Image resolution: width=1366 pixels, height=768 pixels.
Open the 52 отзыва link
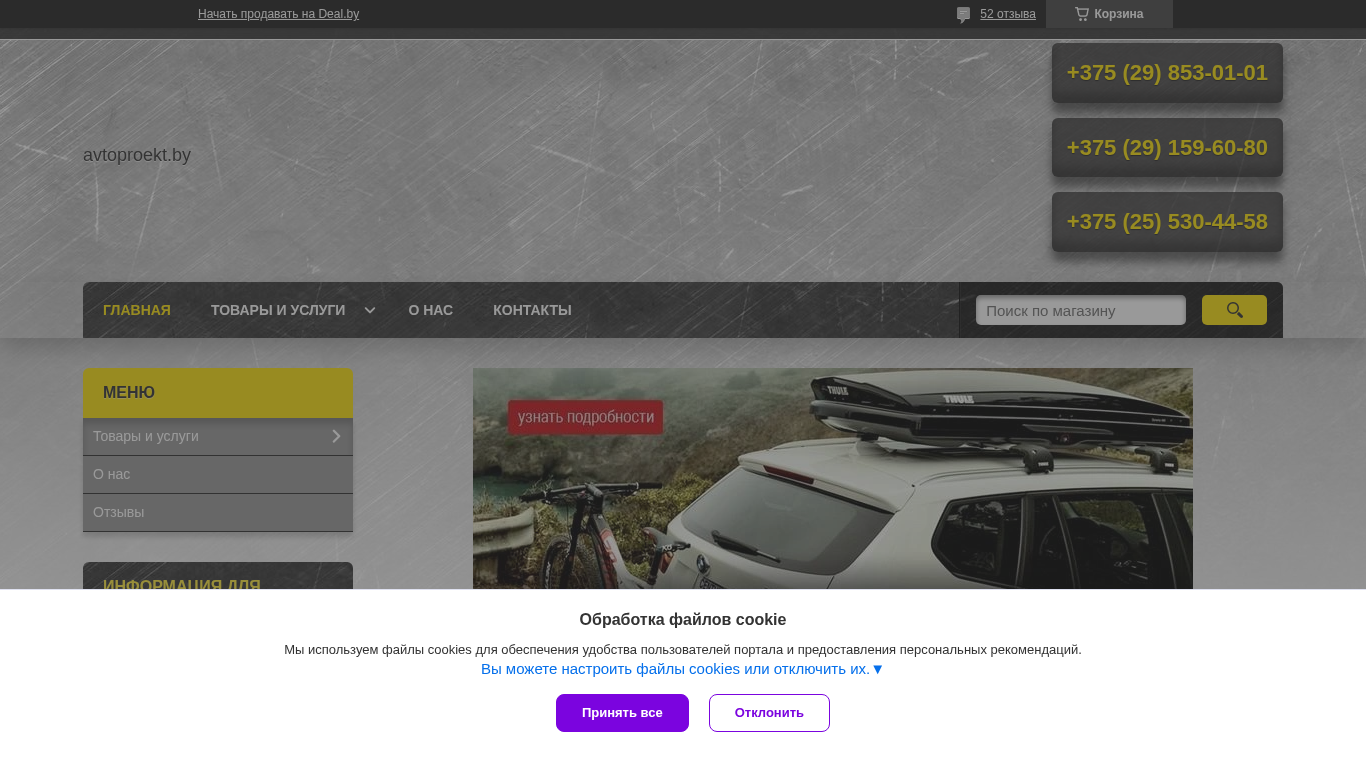[1008, 14]
